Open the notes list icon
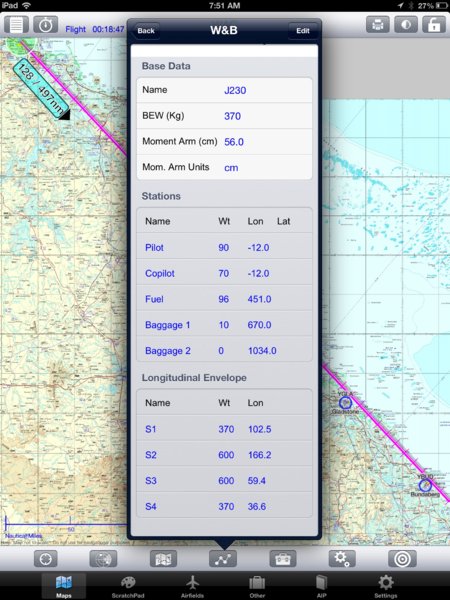Image resolution: width=450 pixels, height=600 pixels. coord(16,25)
